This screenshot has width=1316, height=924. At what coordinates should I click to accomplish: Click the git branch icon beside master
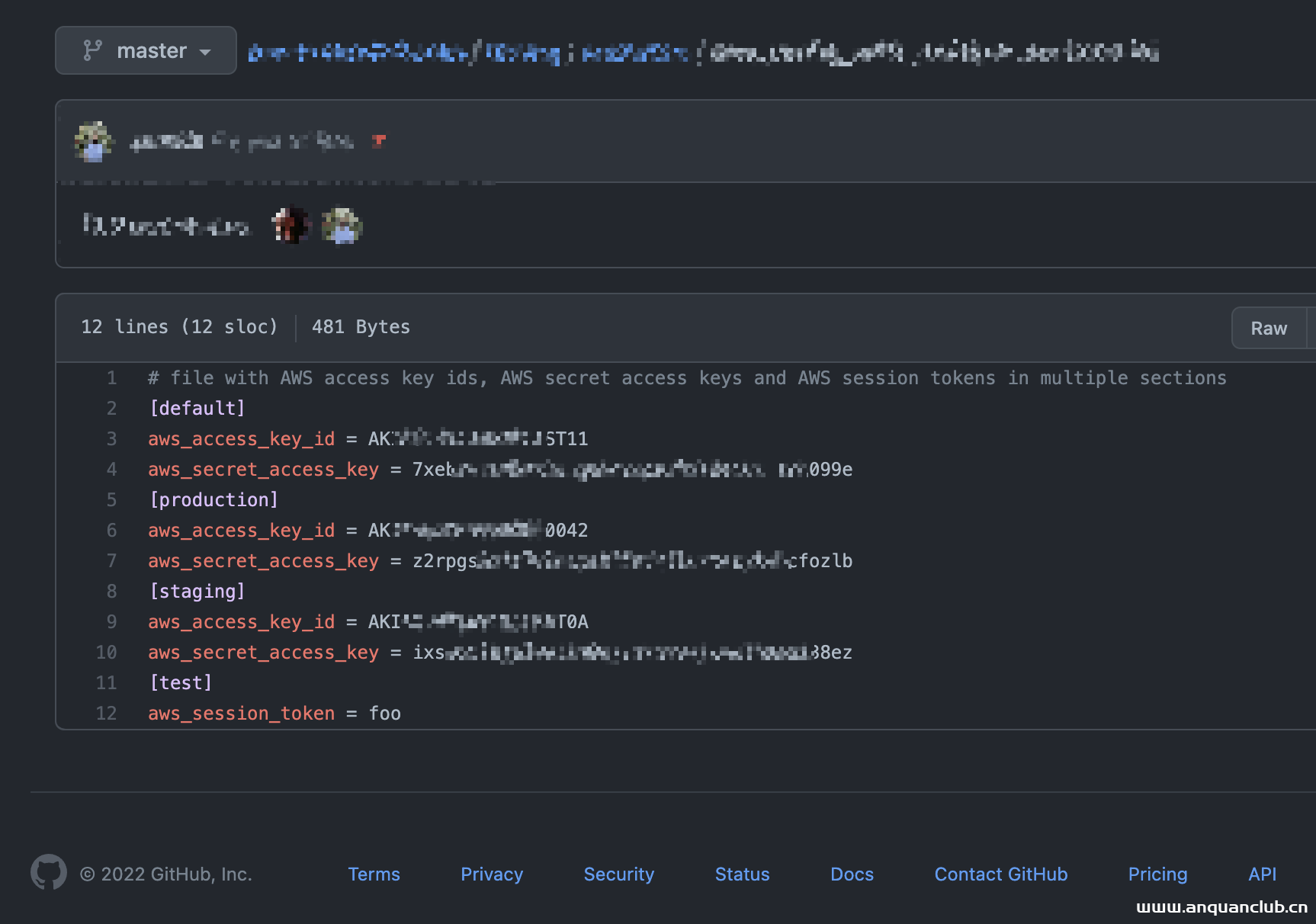(x=92, y=50)
